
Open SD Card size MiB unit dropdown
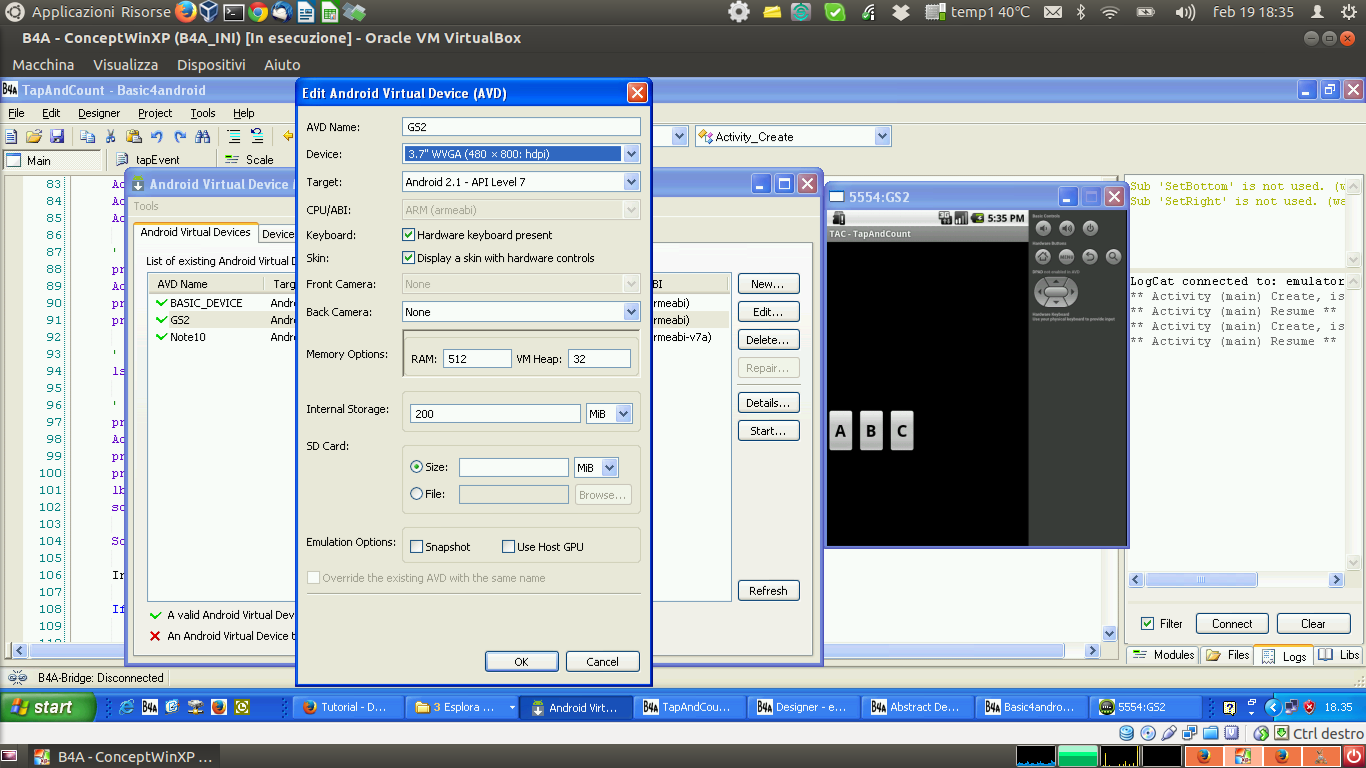point(610,467)
